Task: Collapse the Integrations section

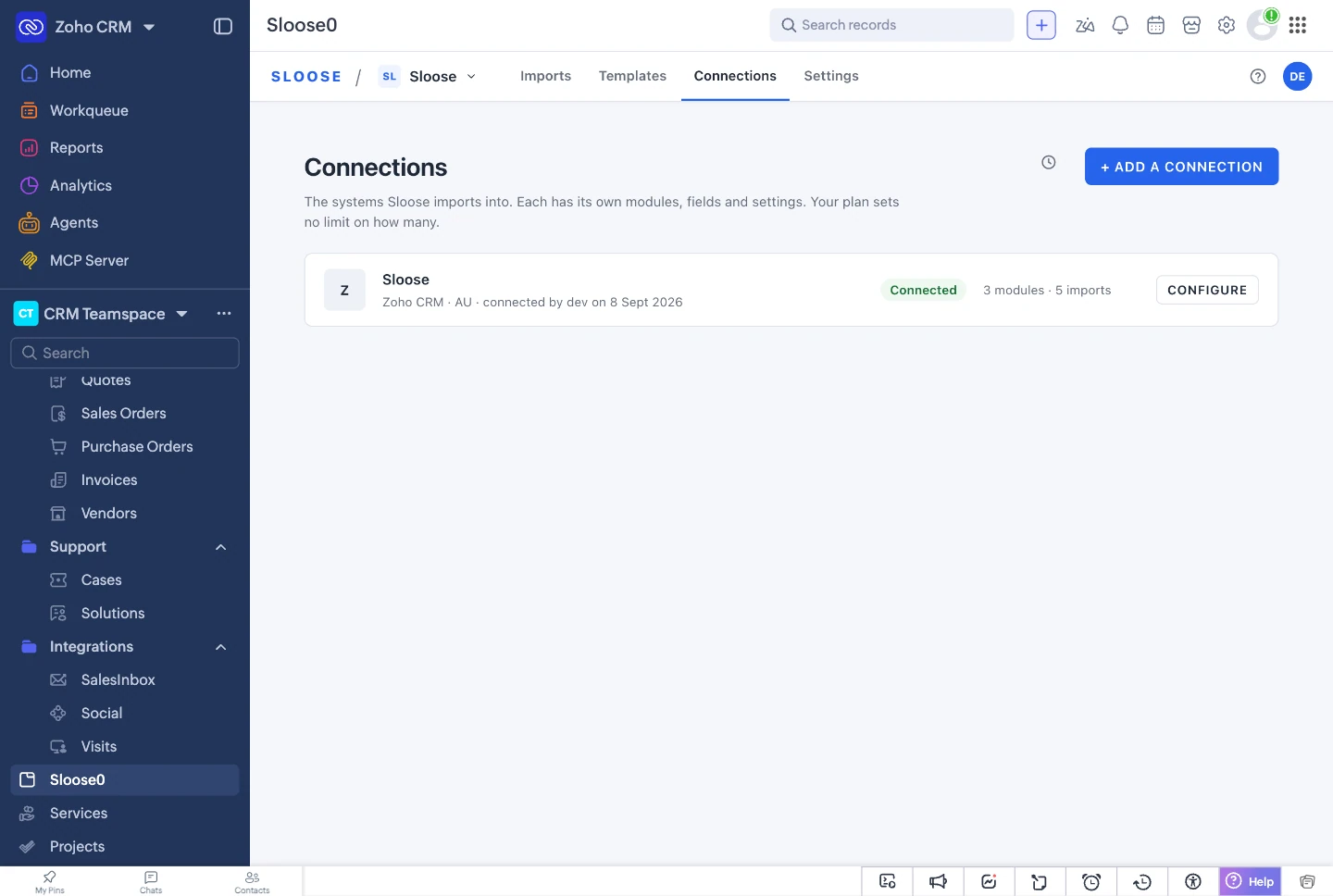Action: 220,647
